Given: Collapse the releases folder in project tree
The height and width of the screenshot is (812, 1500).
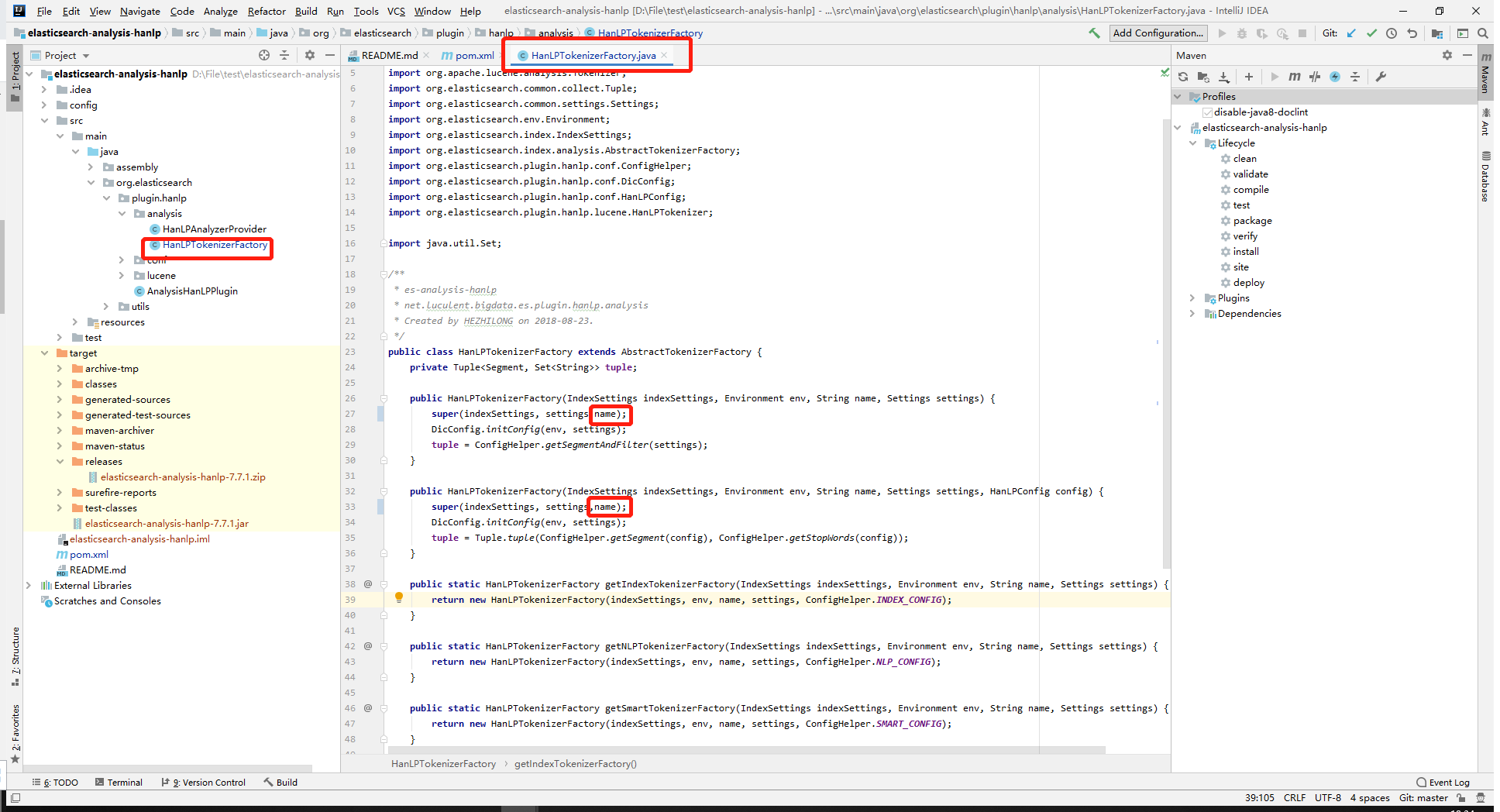Looking at the screenshot, I should click(60, 462).
